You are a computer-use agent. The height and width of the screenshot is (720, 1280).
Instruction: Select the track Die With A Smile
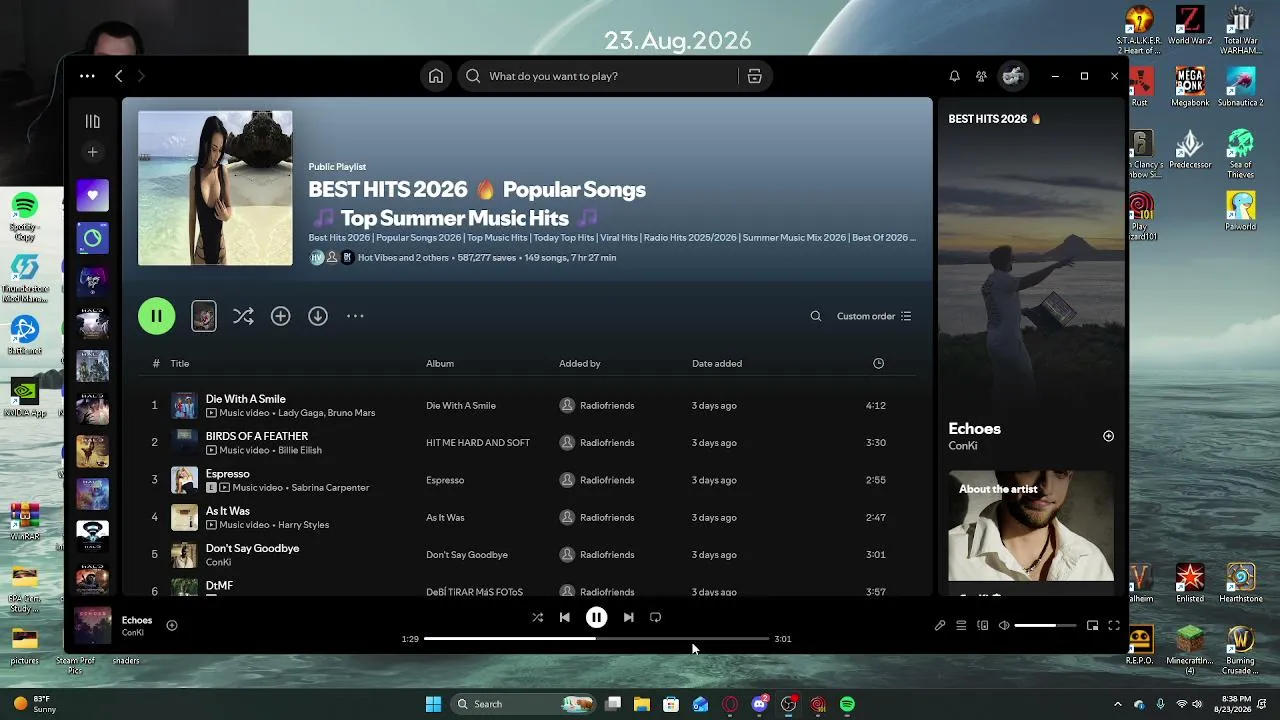tap(246, 399)
